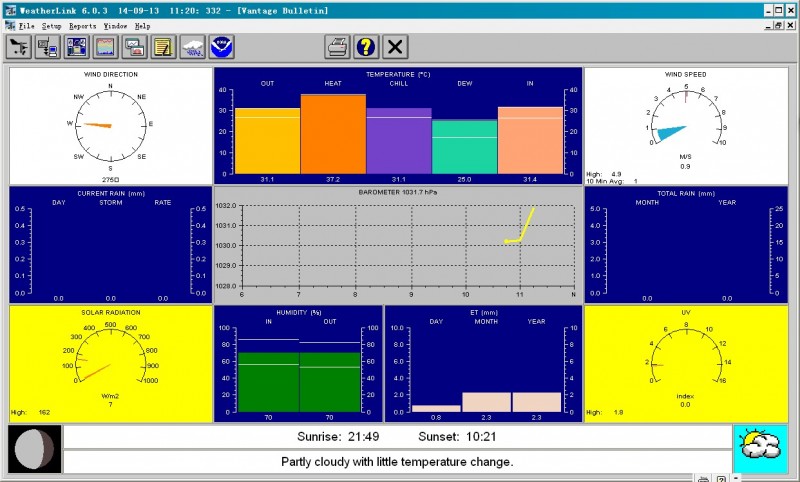
Task: Open help with question mark icon
Action: pyautogui.click(x=366, y=47)
